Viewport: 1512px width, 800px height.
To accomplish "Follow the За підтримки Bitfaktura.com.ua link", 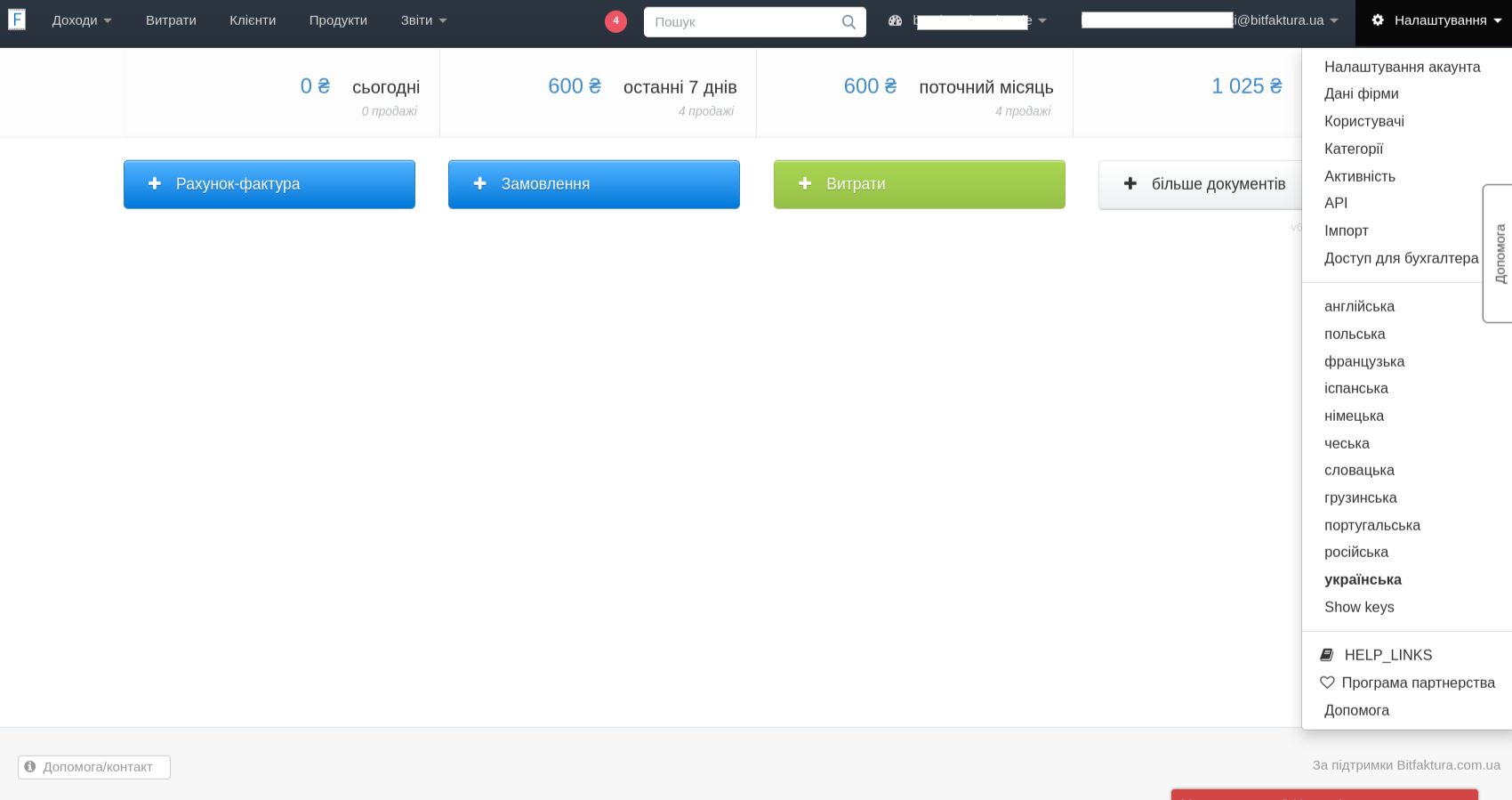I will pyautogui.click(x=1406, y=765).
